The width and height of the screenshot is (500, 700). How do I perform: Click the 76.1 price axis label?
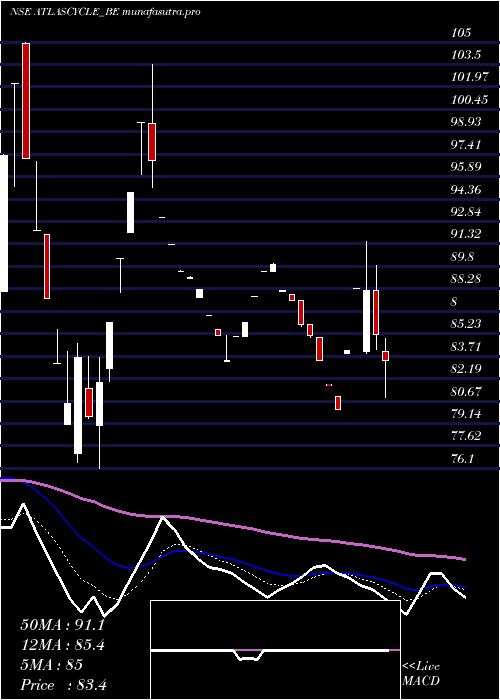(x=463, y=459)
